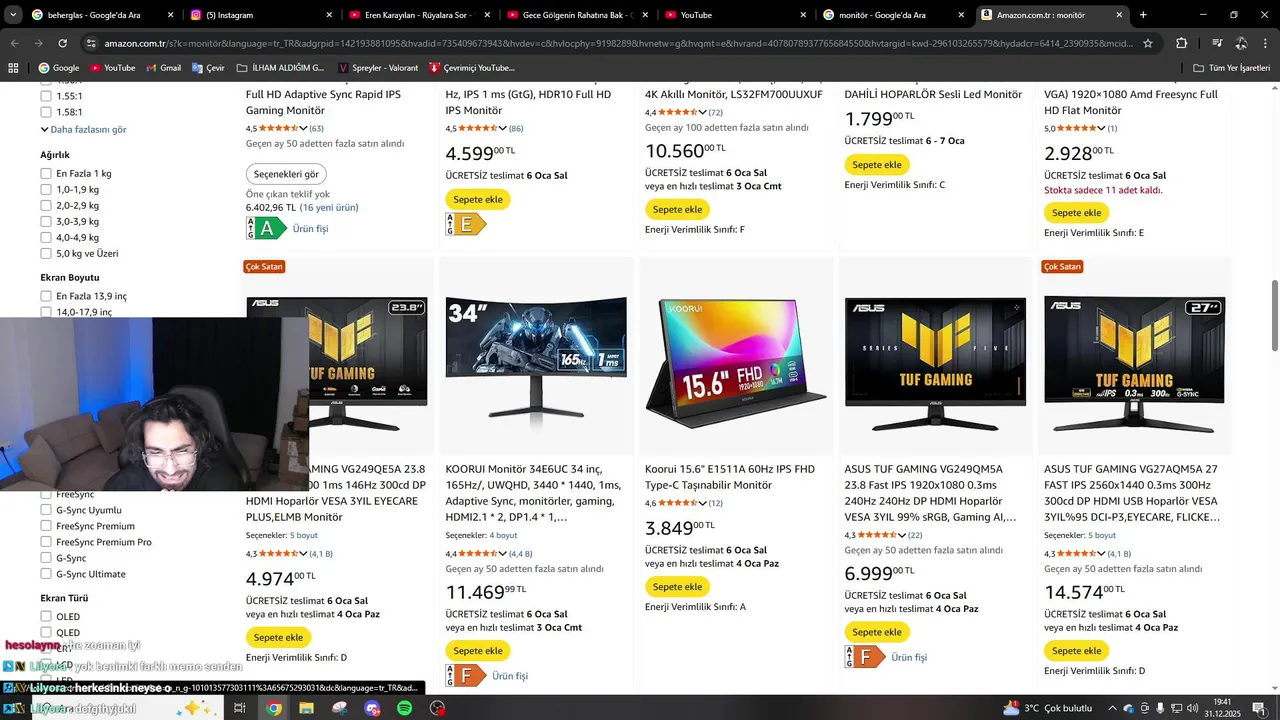Enable the 2,0-2,9 kg weight filter

pyautogui.click(x=46, y=206)
